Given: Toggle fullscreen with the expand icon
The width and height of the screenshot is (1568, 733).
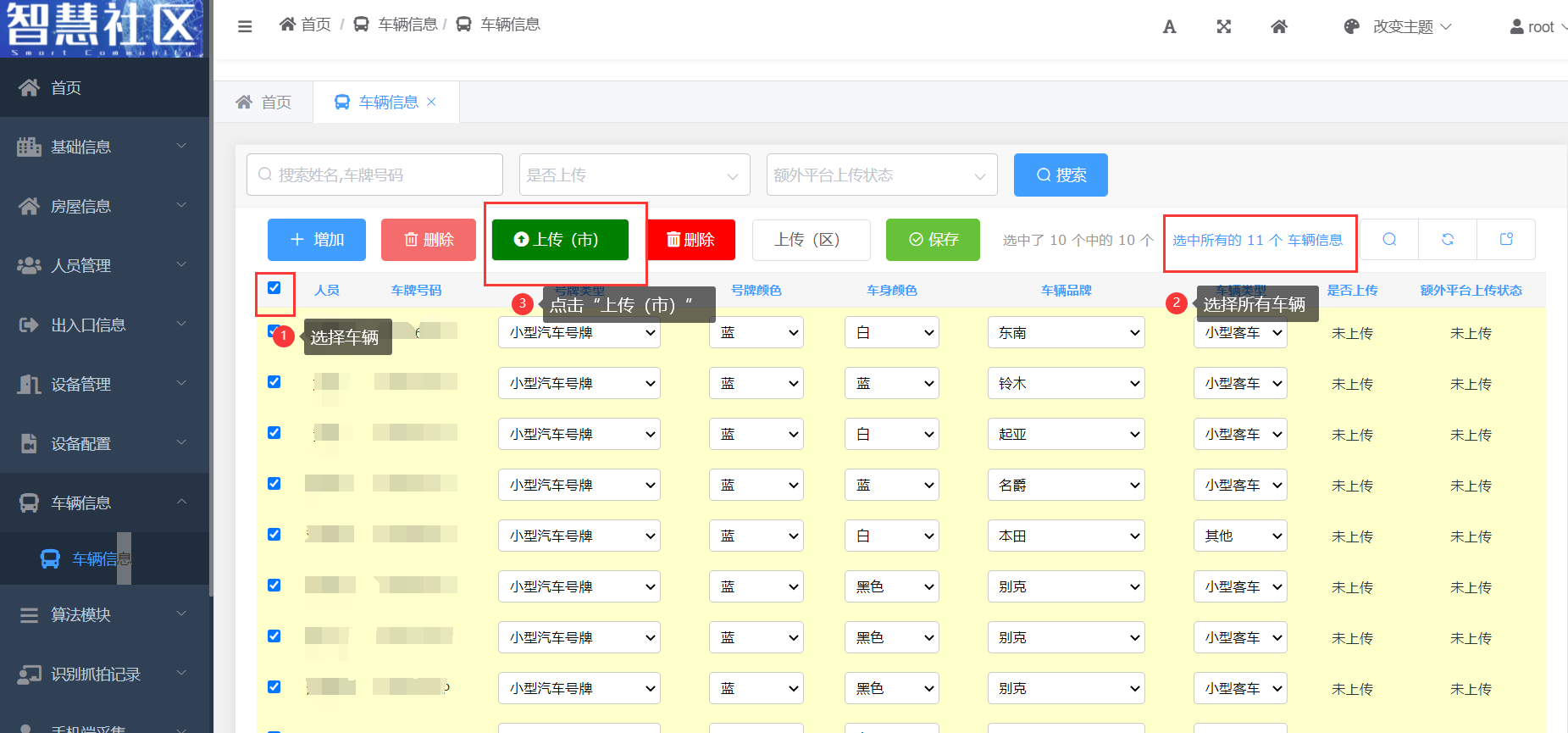Looking at the screenshot, I should pyautogui.click(x=1224, y=26).
